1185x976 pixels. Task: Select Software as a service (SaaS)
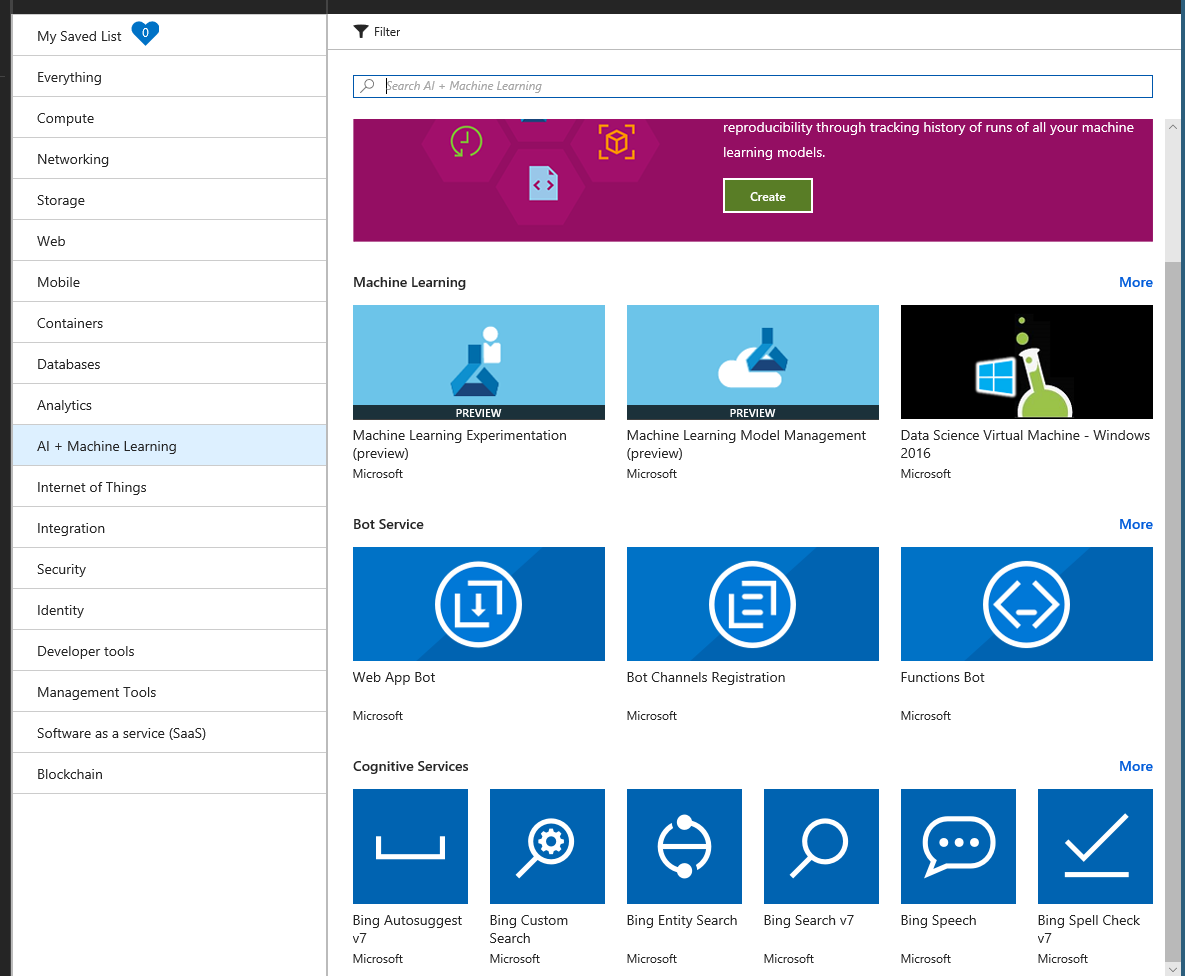169,733
